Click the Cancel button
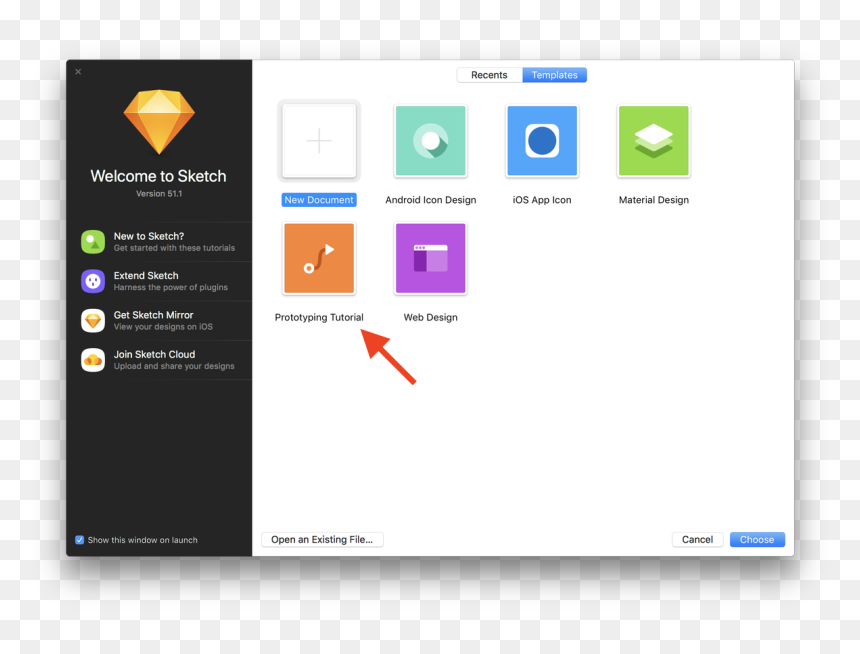Image resolution: width=860 pixels, height=654 pixels. 697,539
